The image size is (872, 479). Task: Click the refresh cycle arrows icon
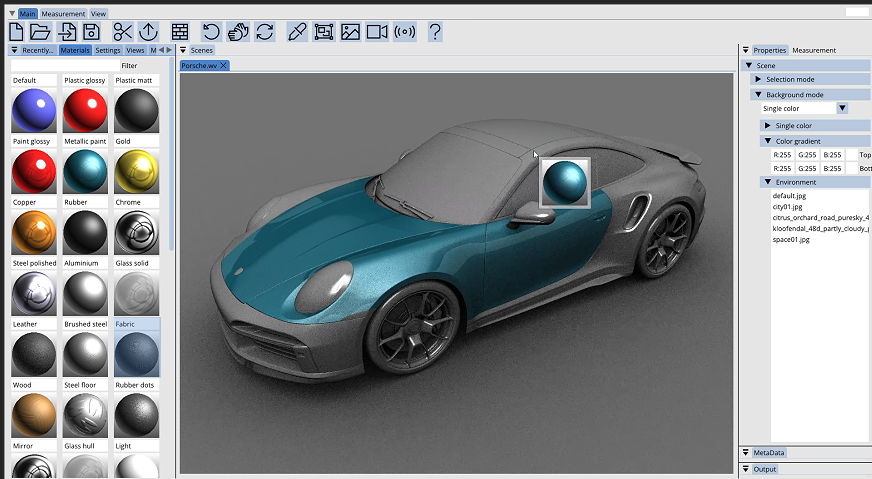click(x=265, y=32)
